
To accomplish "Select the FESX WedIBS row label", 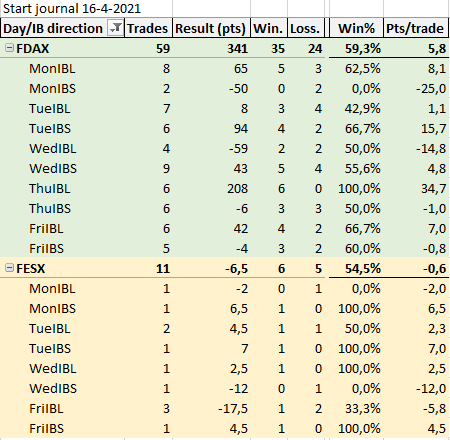I will click(53, 389).
